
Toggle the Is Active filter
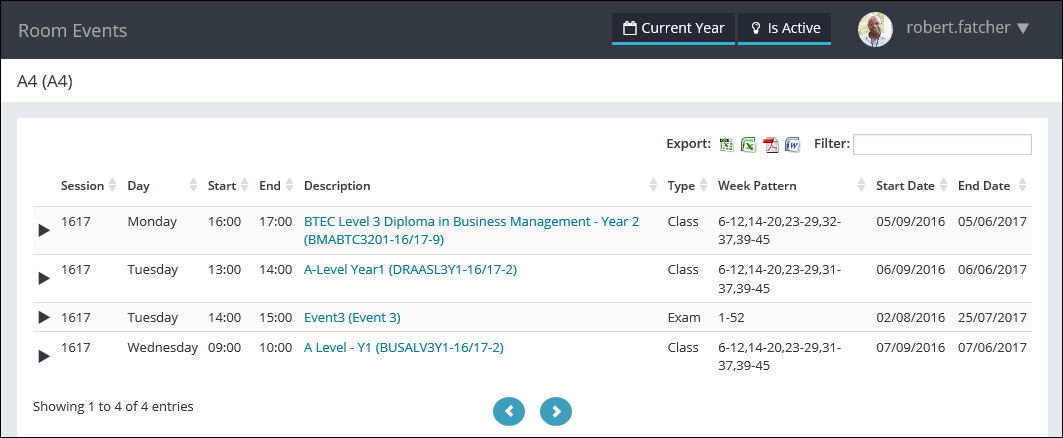coord(784,28)
